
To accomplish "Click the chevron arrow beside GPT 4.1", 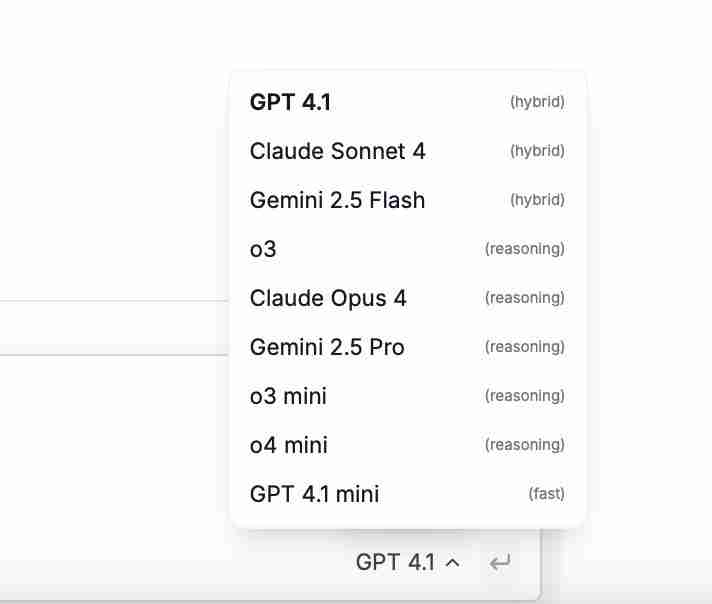I will click(452, 563).
